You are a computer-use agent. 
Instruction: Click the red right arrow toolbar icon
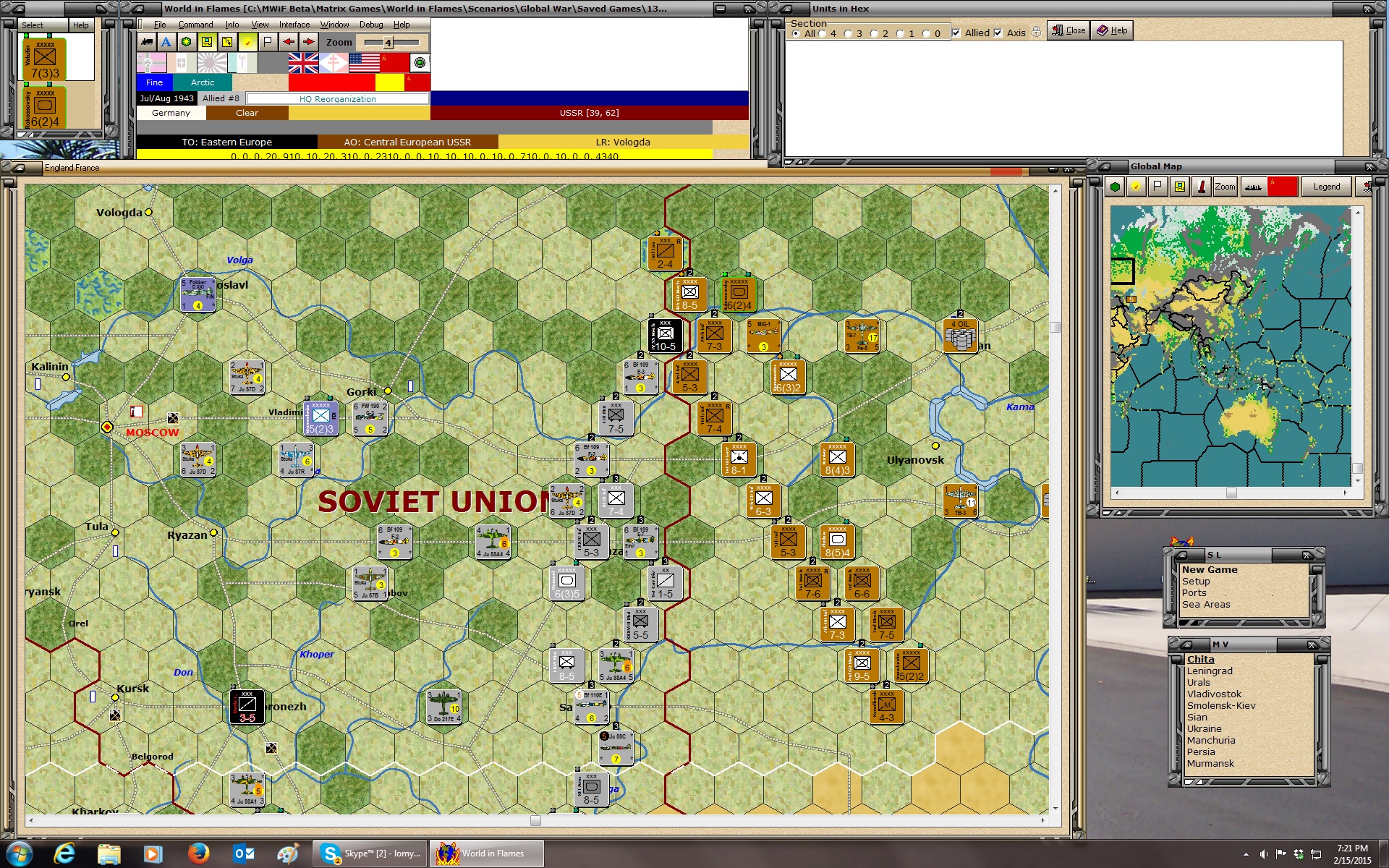click(309, 42)
